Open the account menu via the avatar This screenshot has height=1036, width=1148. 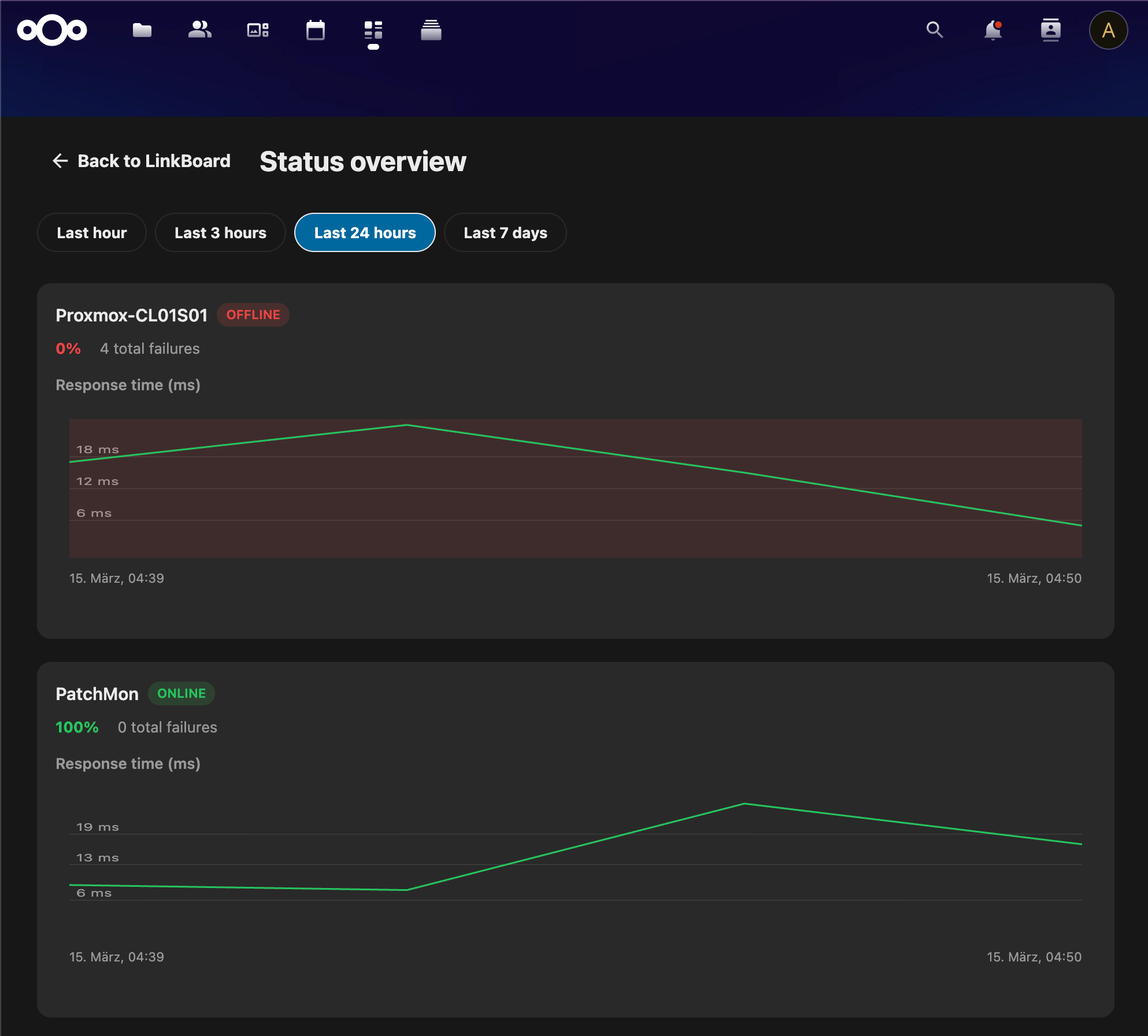(1108, 30)
